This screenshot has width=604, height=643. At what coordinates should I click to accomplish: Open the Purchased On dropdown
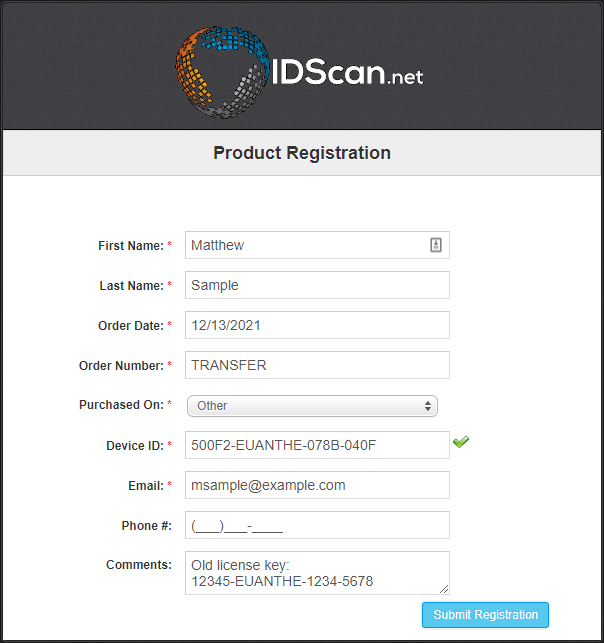pyautogui.click(x=312, y=406)
